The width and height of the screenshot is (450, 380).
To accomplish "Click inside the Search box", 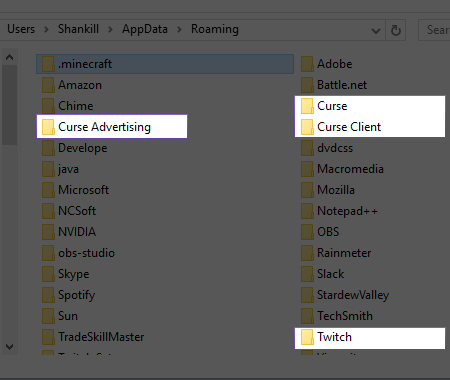I will (x=434, y=30).
